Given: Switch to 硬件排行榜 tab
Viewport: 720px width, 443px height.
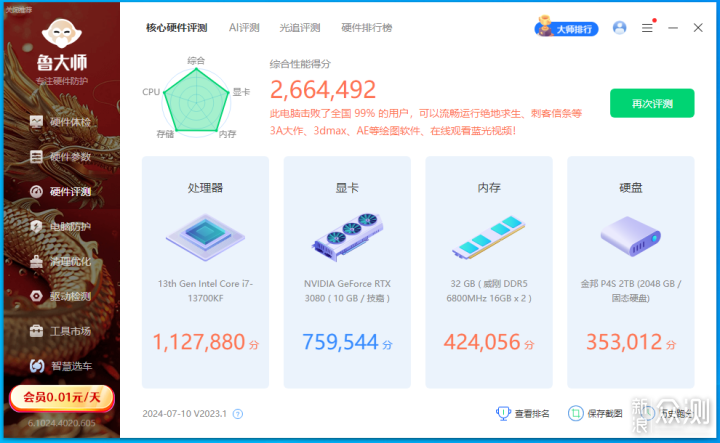Looking at the screenshot, I should click(366, 28).
